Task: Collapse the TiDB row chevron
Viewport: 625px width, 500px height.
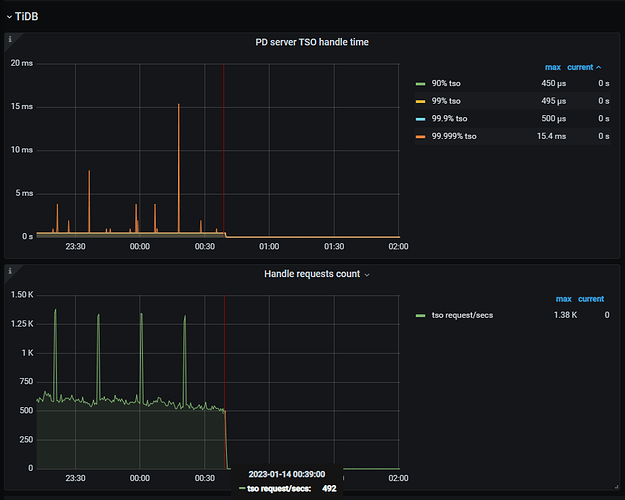Action: point(9,16)
